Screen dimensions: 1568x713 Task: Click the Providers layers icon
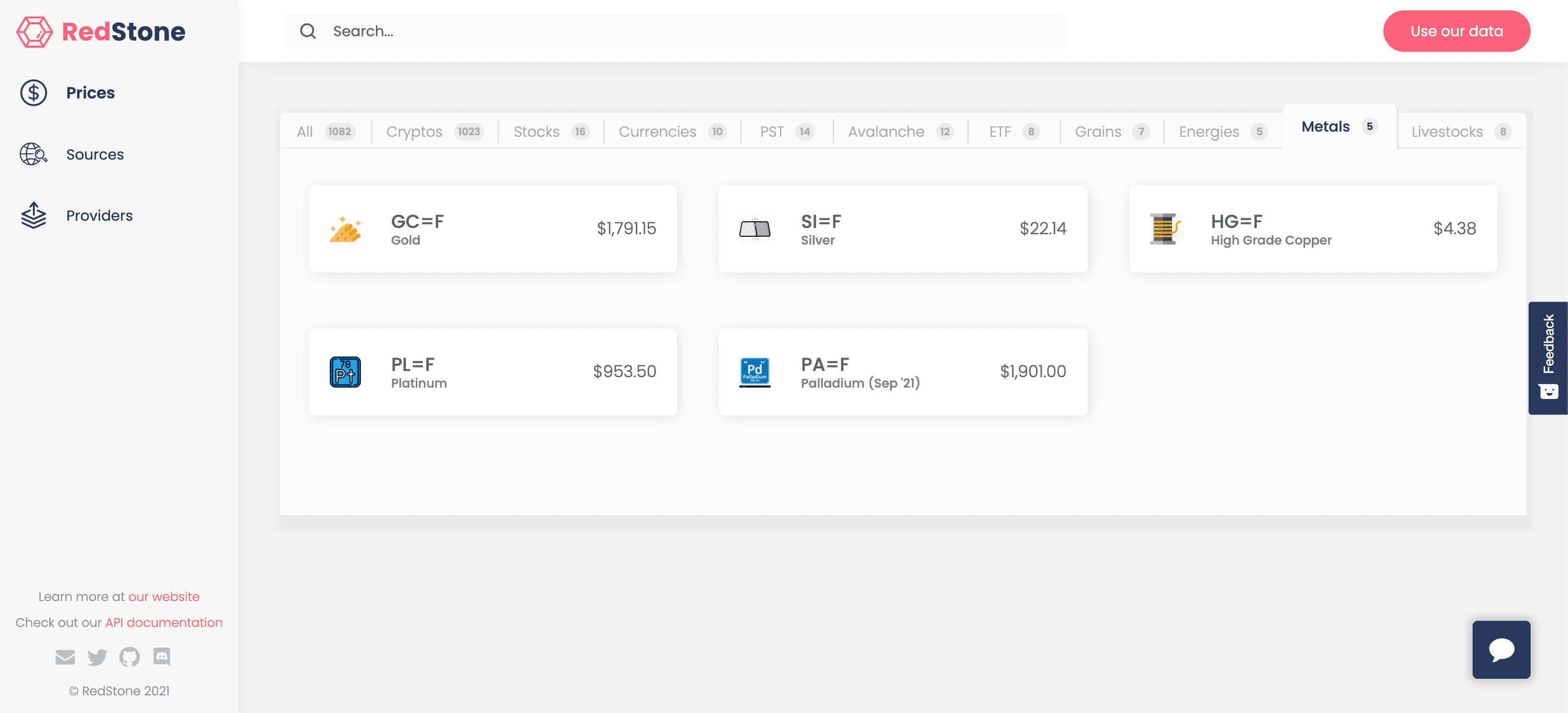(x=34, y=216)
